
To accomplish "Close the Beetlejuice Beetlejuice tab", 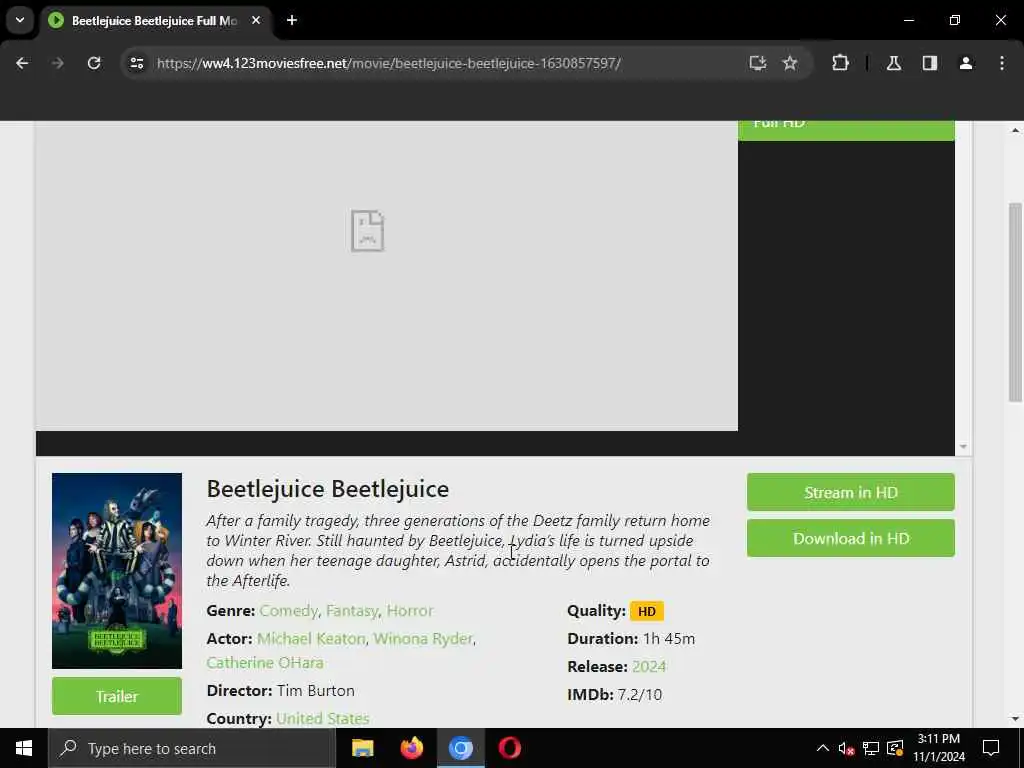I will 256,20.
